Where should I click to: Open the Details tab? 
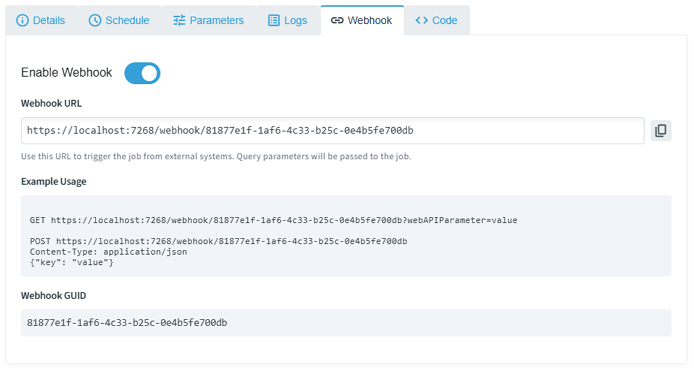41,20
